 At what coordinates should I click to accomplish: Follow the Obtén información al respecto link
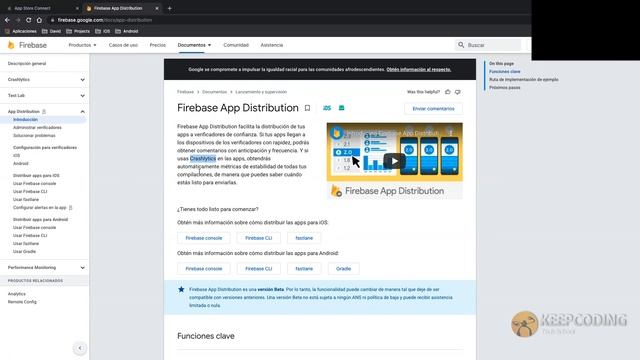pos(419,69)
